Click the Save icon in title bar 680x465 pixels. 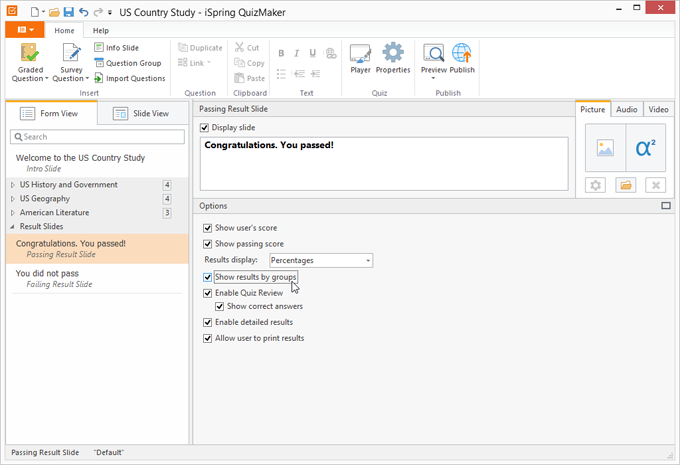69,12
